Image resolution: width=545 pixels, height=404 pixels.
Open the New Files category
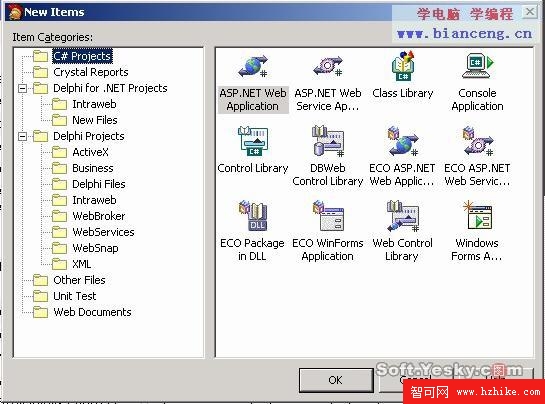pos(95,120)
